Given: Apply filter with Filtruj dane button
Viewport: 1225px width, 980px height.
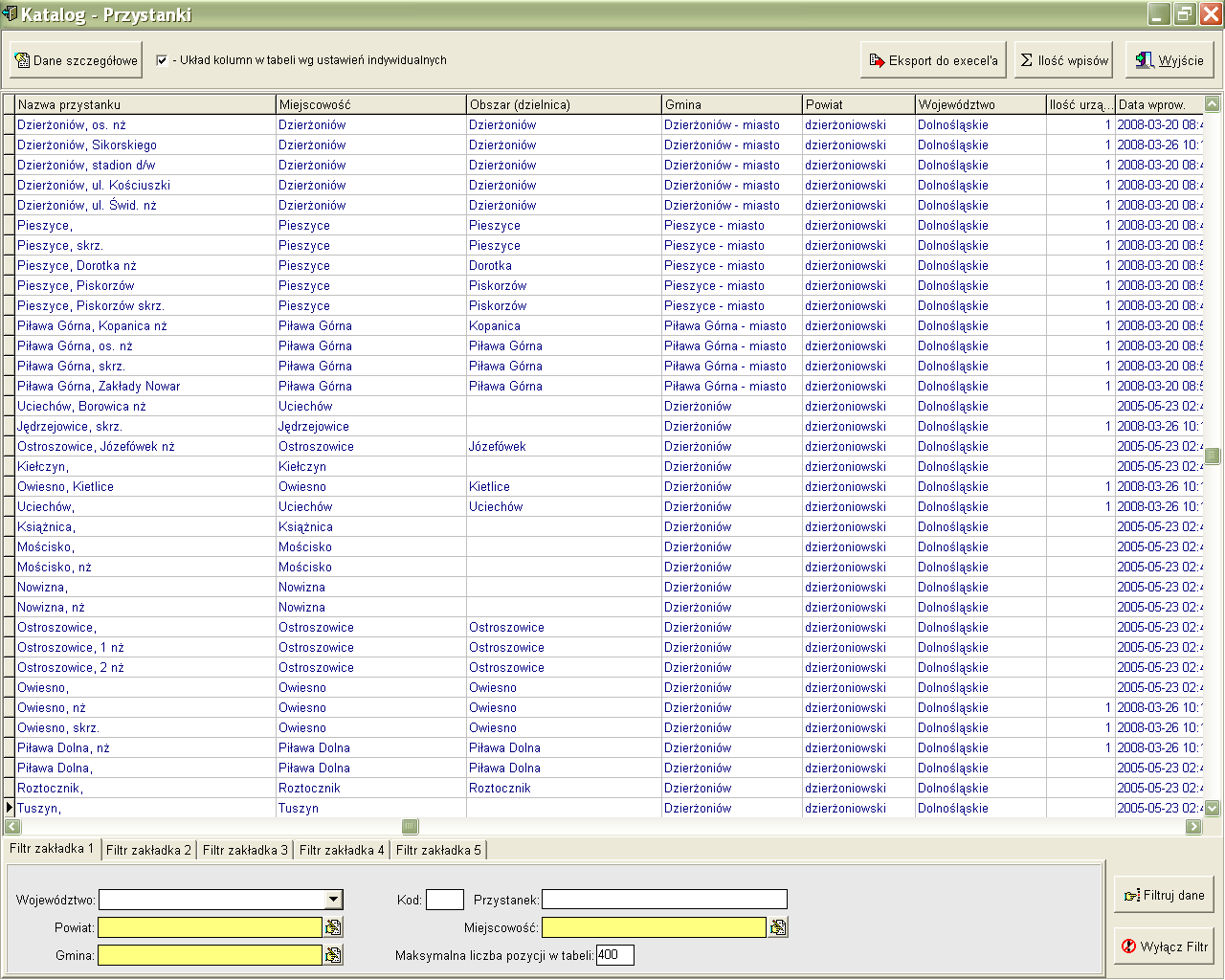Looking at the screenshot, I should click(1164, 895).
